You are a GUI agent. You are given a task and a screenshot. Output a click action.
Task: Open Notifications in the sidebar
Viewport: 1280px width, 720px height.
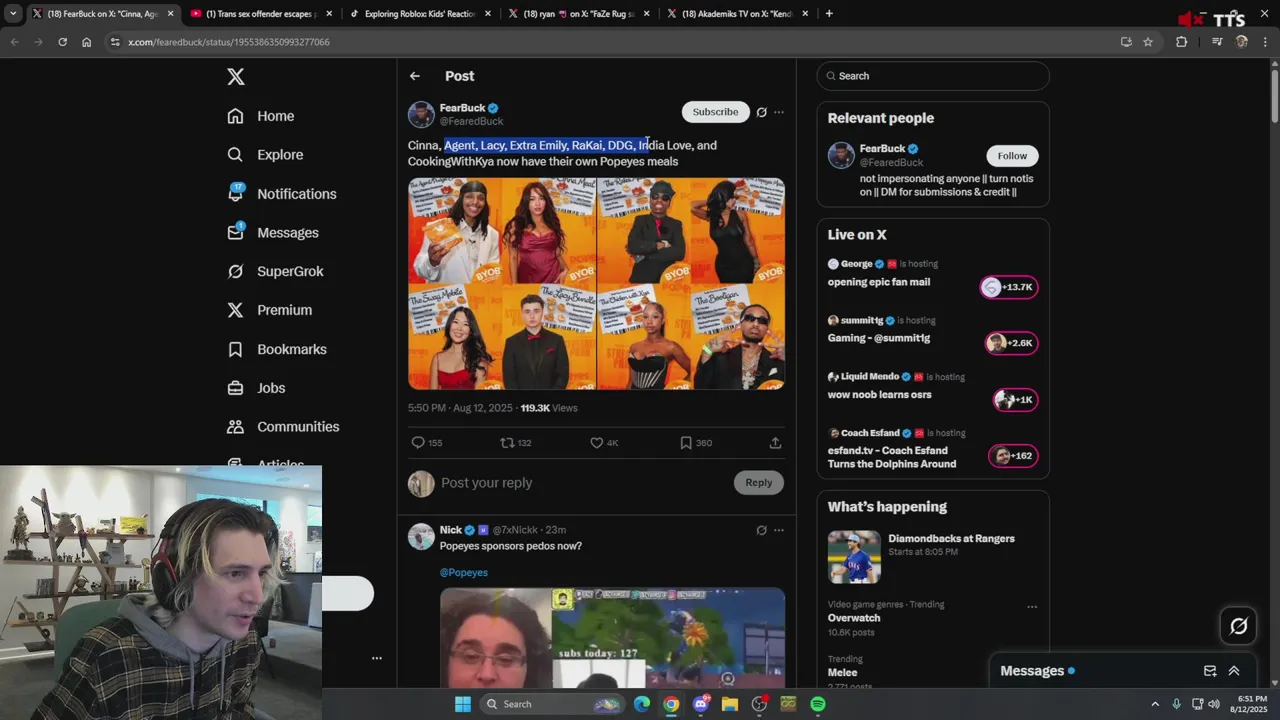click(x=282, y=194)
